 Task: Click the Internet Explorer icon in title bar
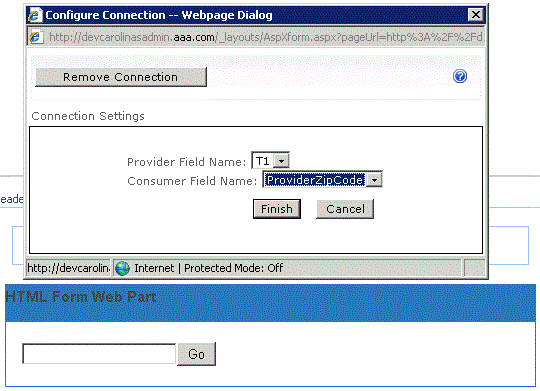pos(35,15)
